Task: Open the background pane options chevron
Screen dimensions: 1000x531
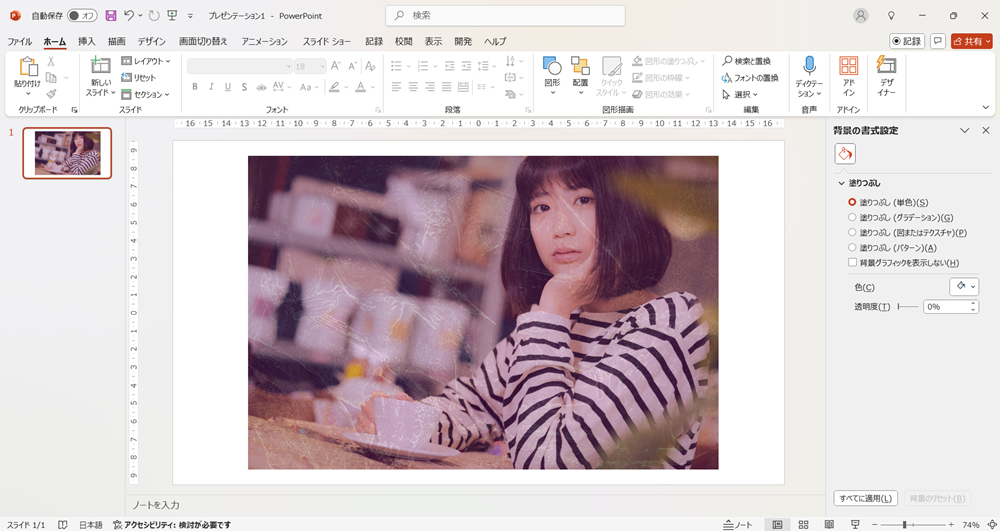Action: [x=964, y=131]
